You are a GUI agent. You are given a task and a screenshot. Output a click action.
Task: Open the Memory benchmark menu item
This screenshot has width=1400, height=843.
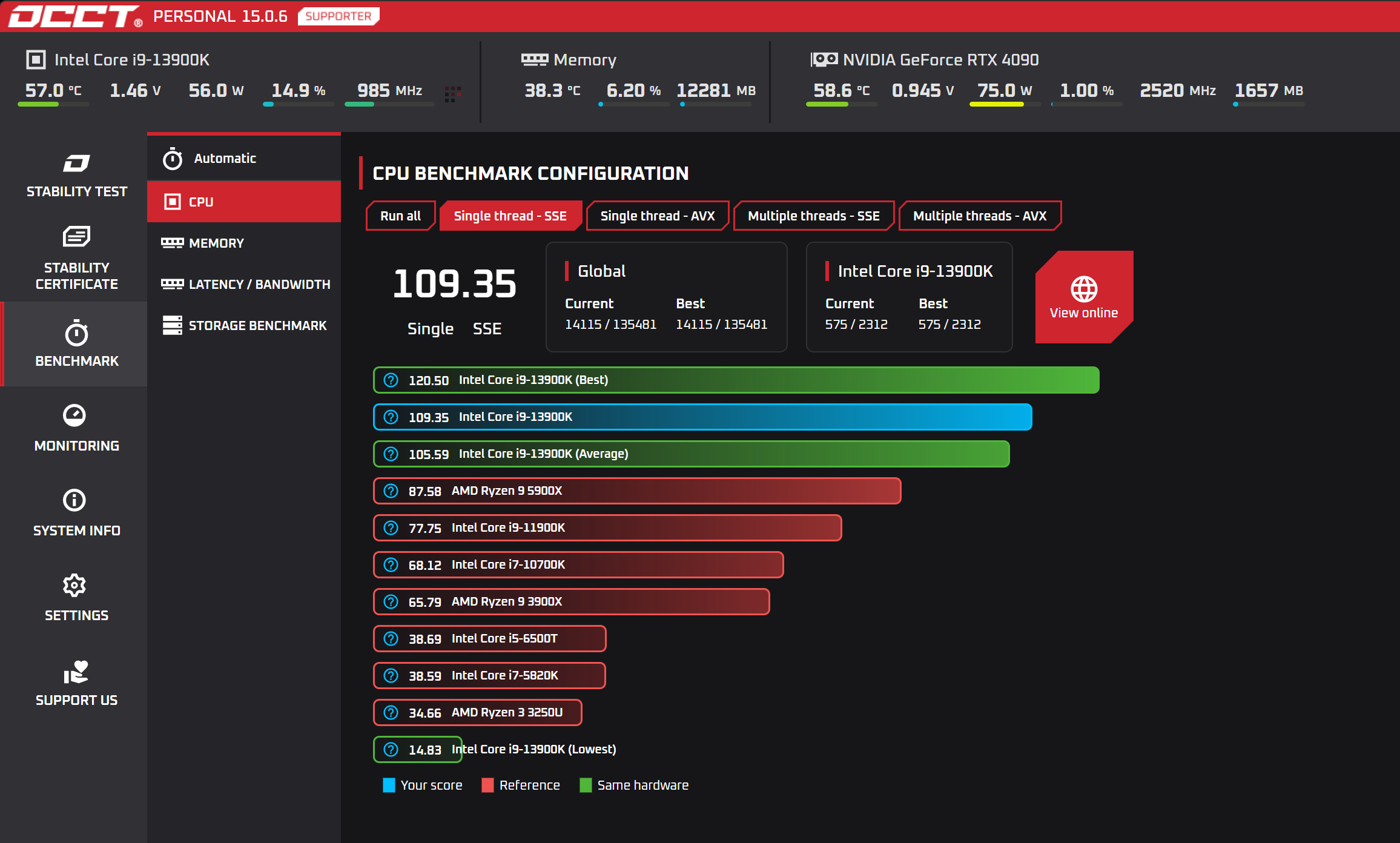pos(216,243)
